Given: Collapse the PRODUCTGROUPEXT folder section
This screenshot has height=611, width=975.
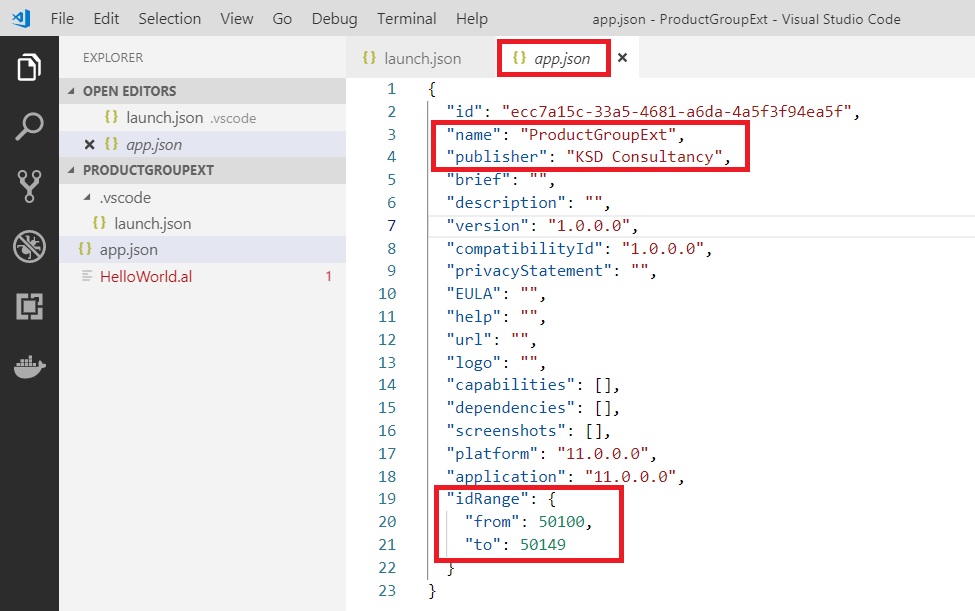Looking at the screenshot, I should [71, 170].
